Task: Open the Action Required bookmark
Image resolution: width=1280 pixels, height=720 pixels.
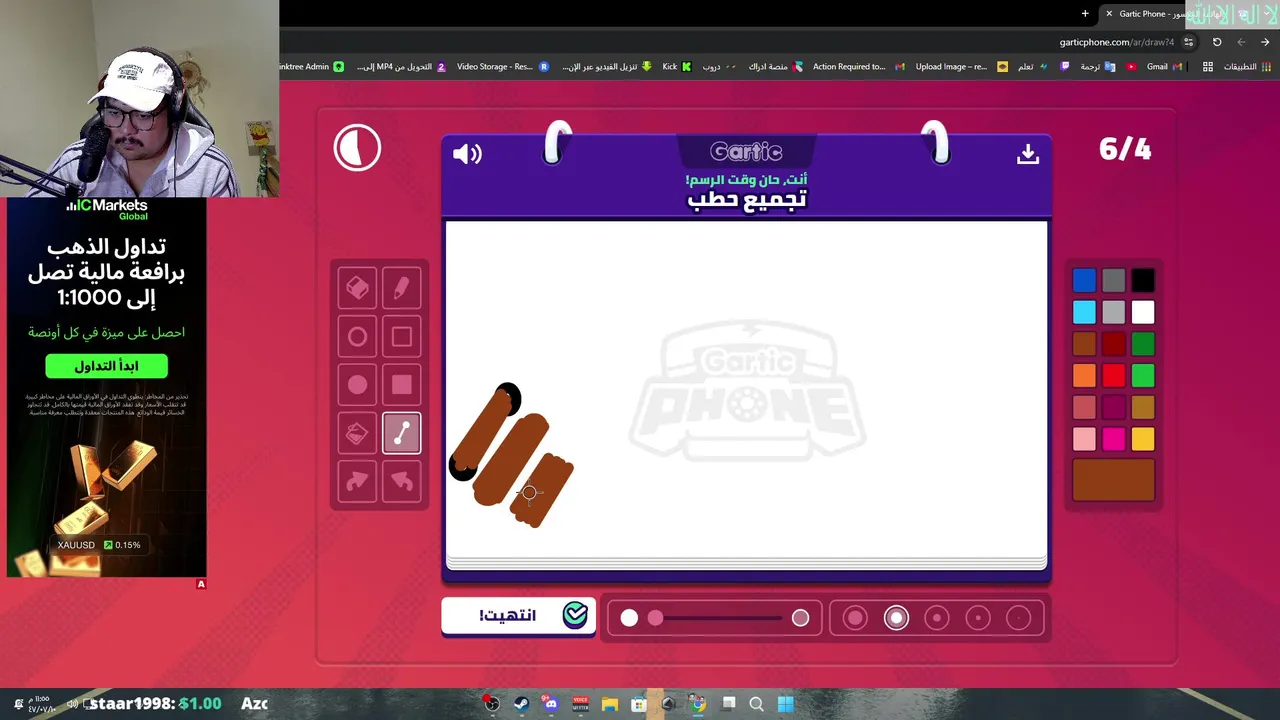Action: coord(858,67)
